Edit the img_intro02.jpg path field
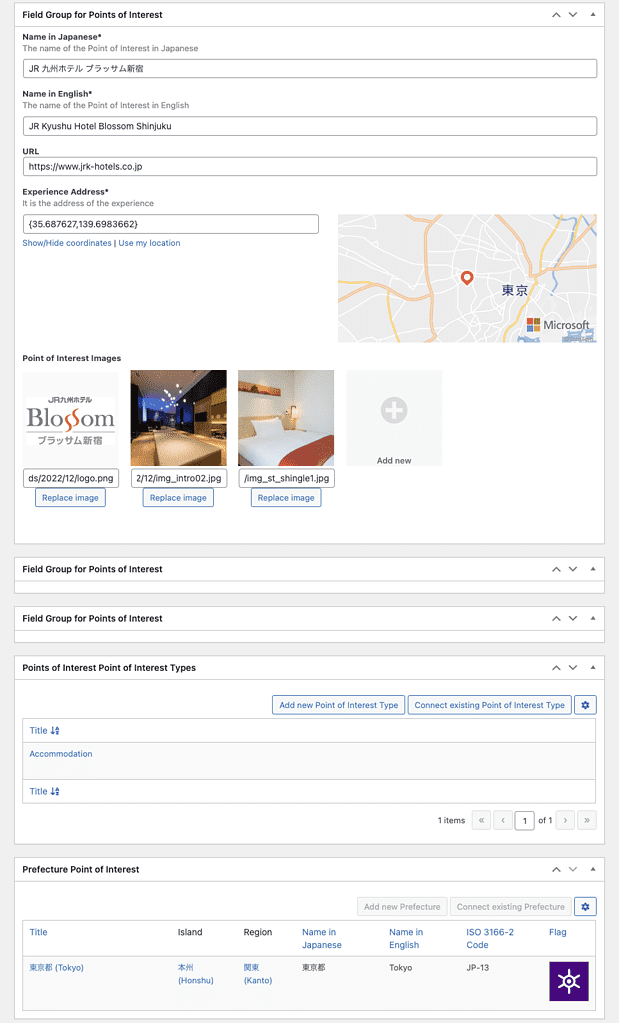 click(179, 478)
